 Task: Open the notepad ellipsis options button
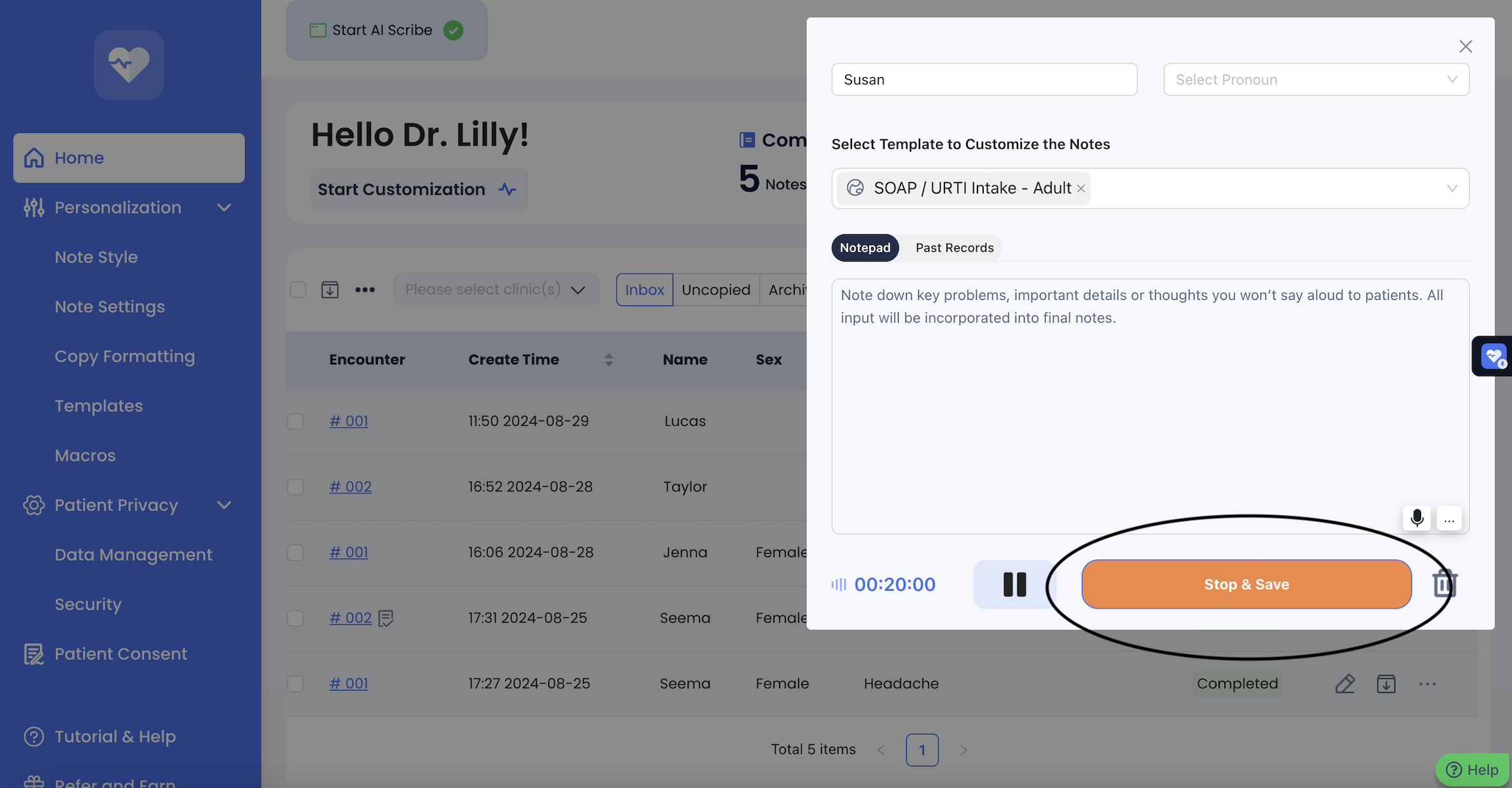(1449, 519)
